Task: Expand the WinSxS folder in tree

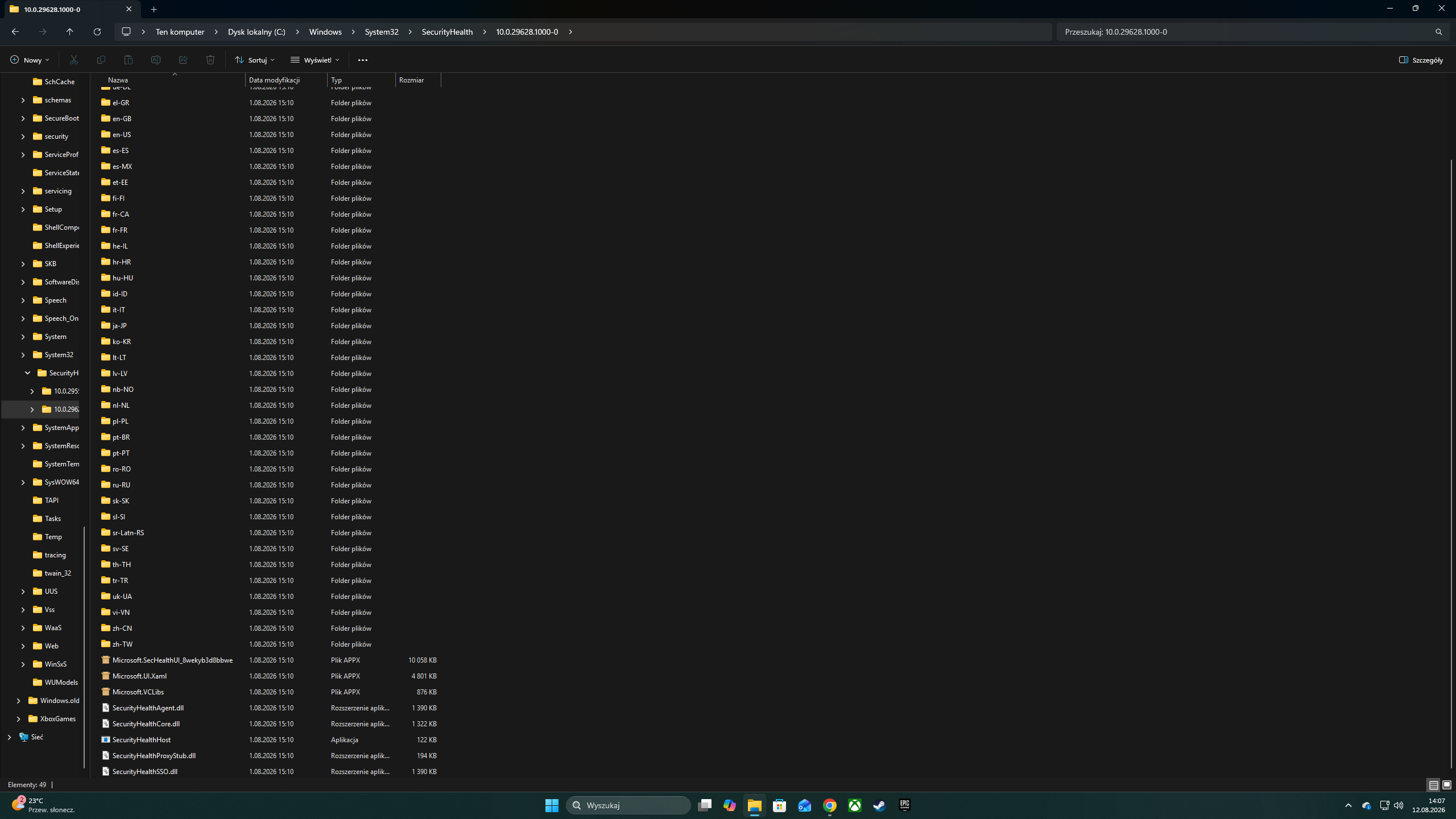Action: click(x=23, y=664)
